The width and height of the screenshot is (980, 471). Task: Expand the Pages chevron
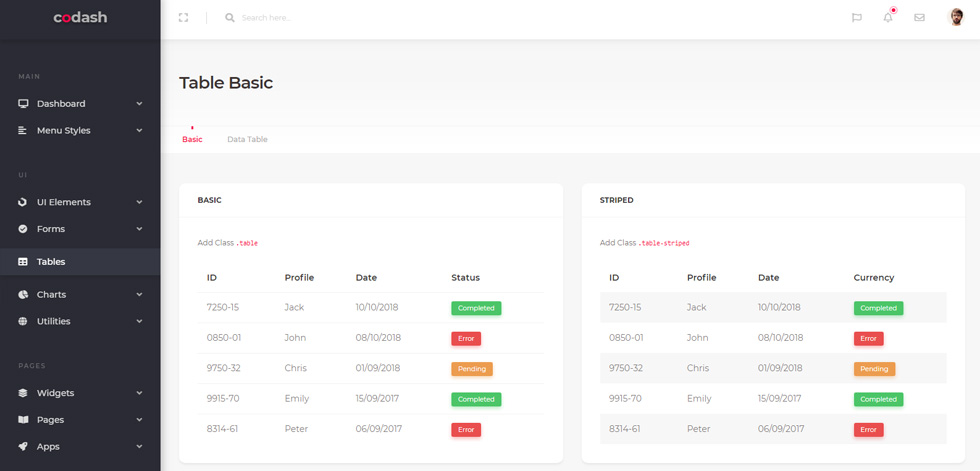[x=139, y=420]
